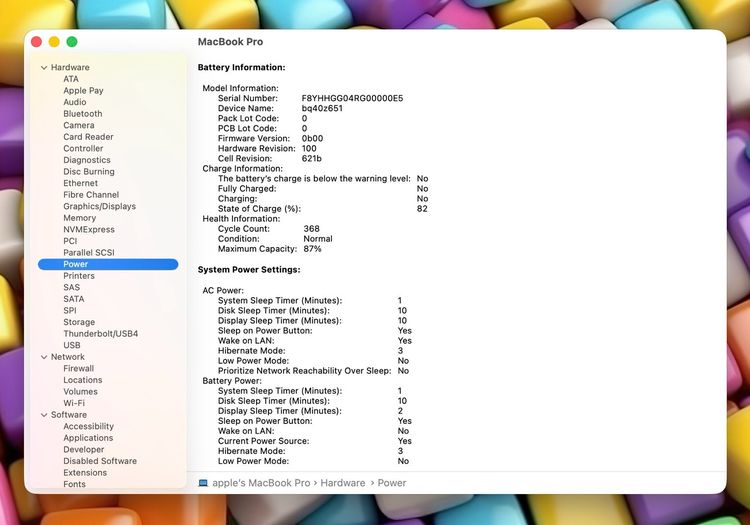Open the Diagnostics entry
The image size is (750, 525).
click(x=87, y=160)
